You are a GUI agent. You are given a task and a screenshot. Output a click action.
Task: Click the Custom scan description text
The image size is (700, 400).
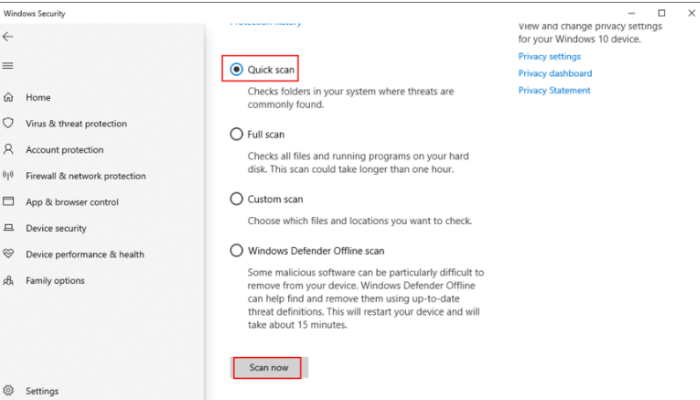(359, 221)
